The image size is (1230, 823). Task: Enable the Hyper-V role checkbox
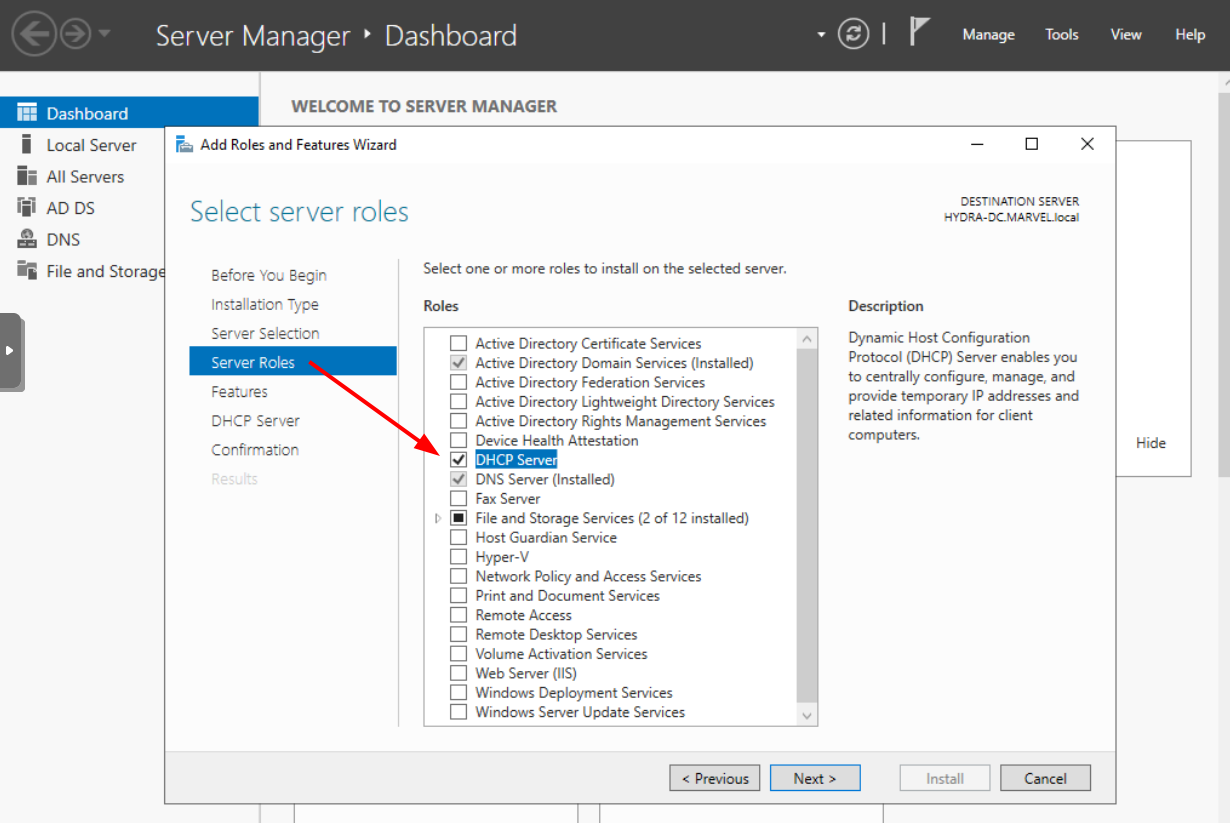click(x=459, y=557)
